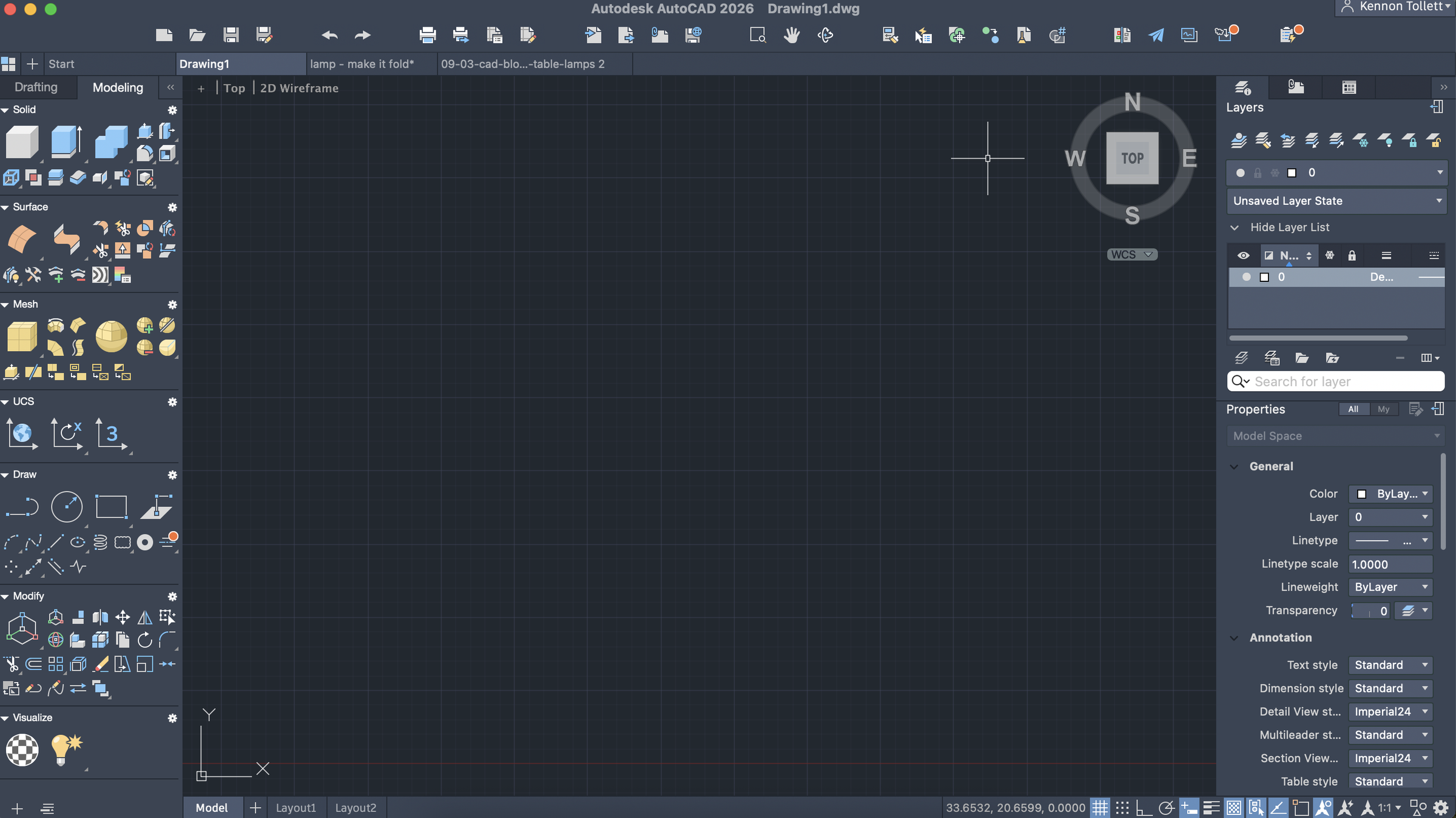This screenshot has height=818, width=1456.
Task: Click the Rectangle draw tool
Action: [x=111, y=507]
